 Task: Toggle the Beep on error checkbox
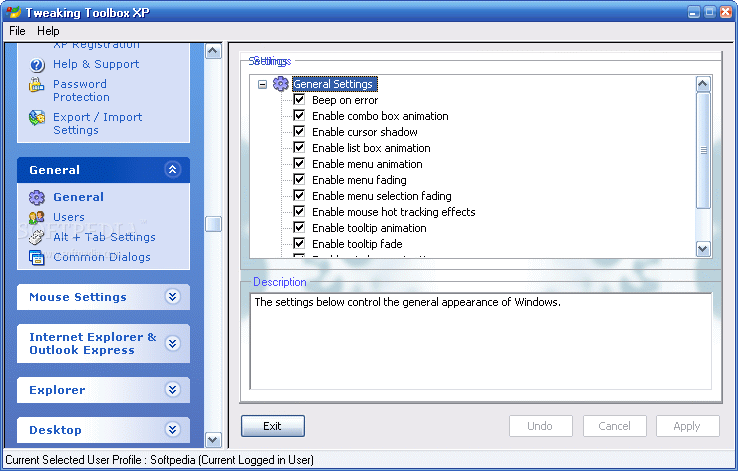click(299, 99)
